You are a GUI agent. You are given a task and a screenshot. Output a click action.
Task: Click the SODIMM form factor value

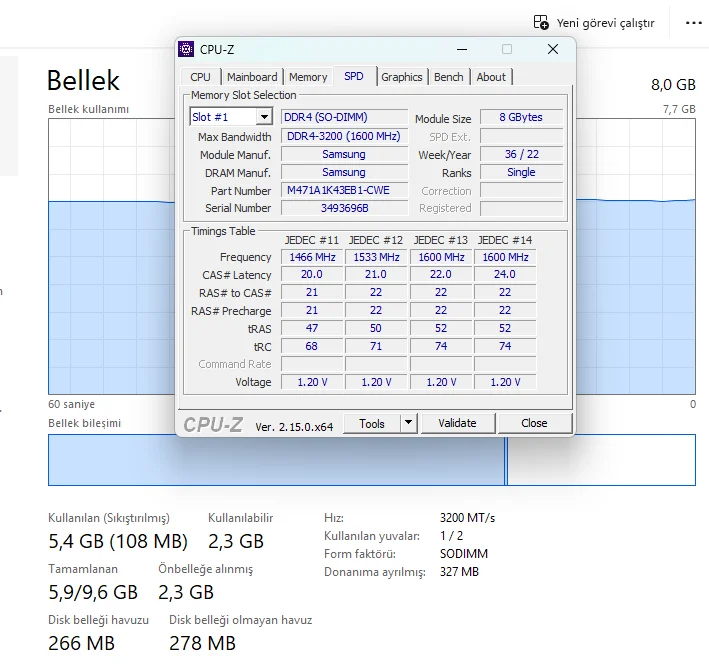click(x=464, y=554)
